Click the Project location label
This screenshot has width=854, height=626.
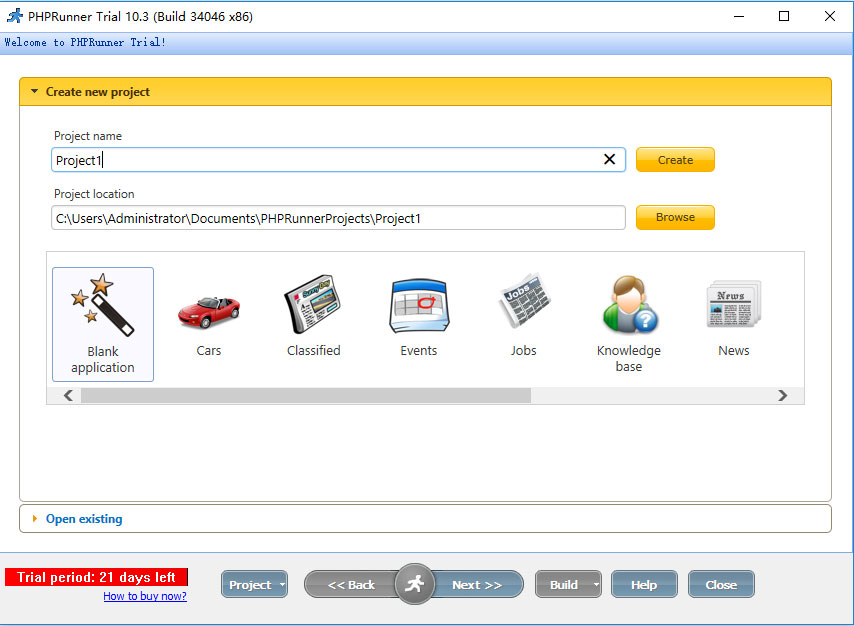point(94,194)
